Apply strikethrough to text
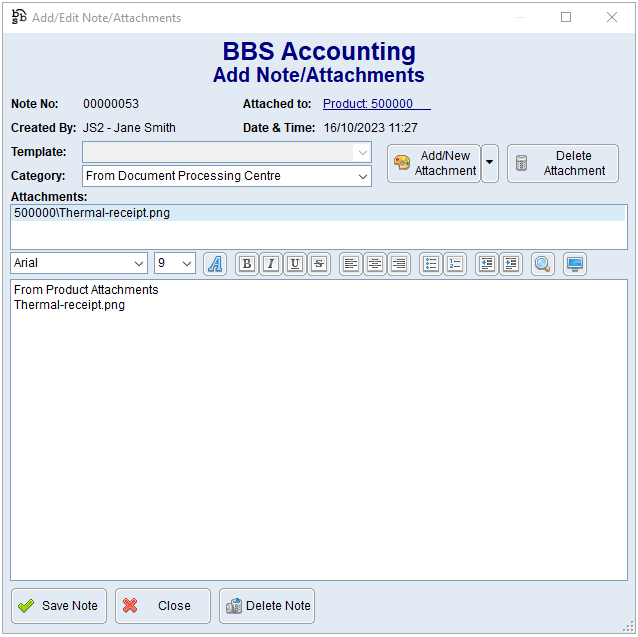Image resolution: width=638 pixels, height=637 pixels. (318, 264)
